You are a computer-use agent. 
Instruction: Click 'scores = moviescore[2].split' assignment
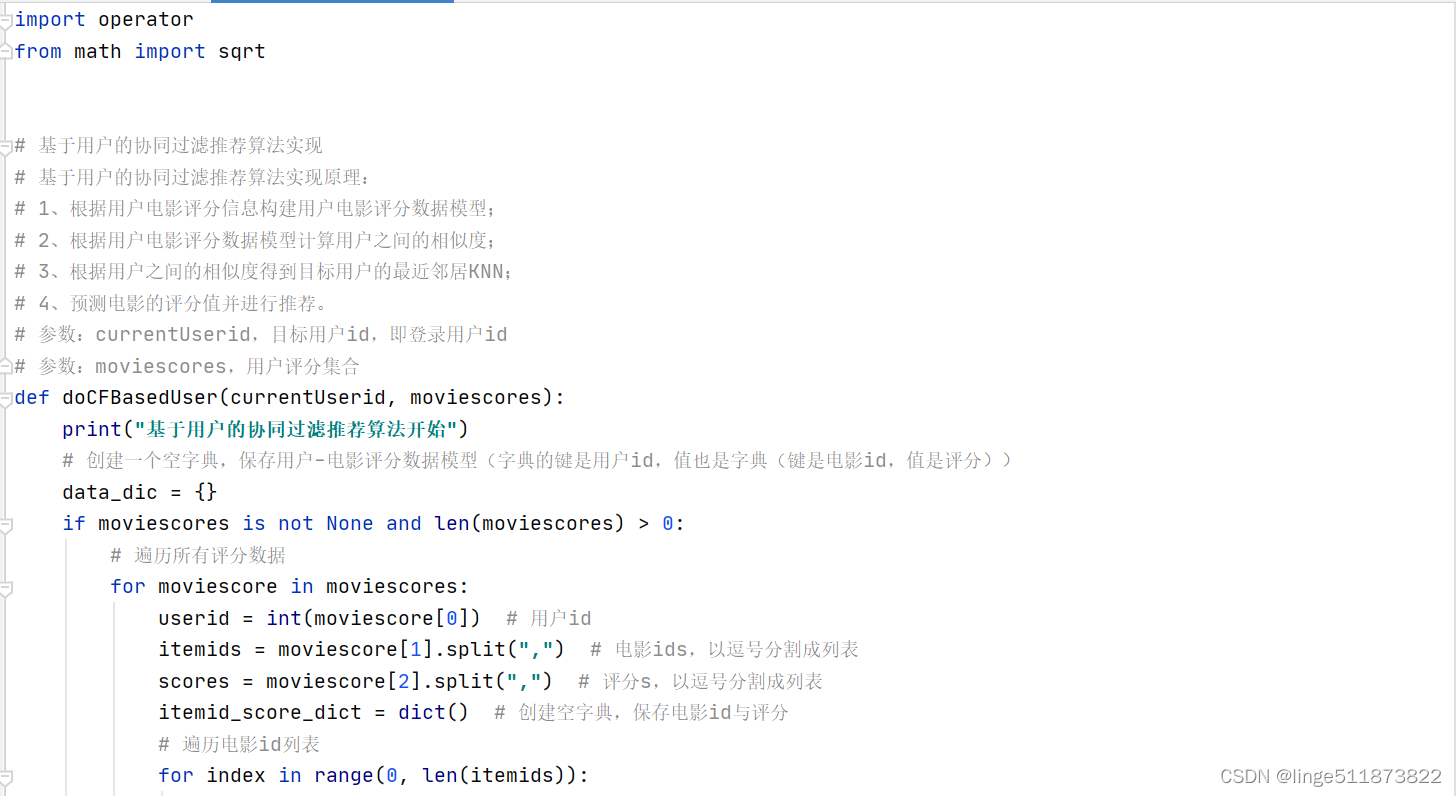click(x=356, y=681)
